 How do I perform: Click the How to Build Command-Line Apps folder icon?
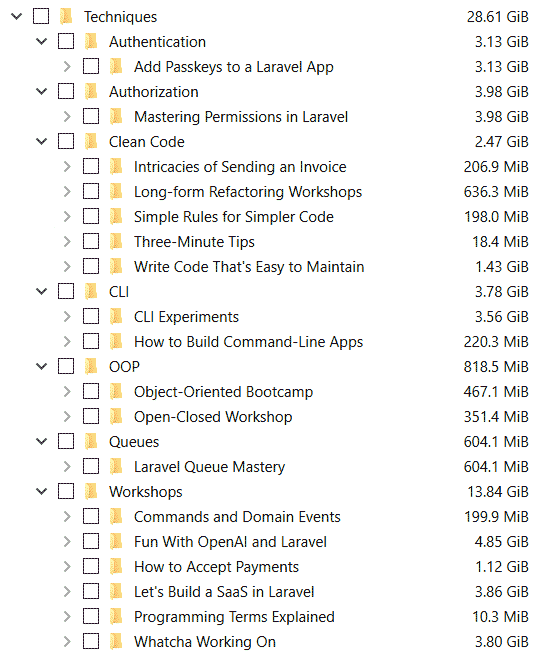click(116, 342)
